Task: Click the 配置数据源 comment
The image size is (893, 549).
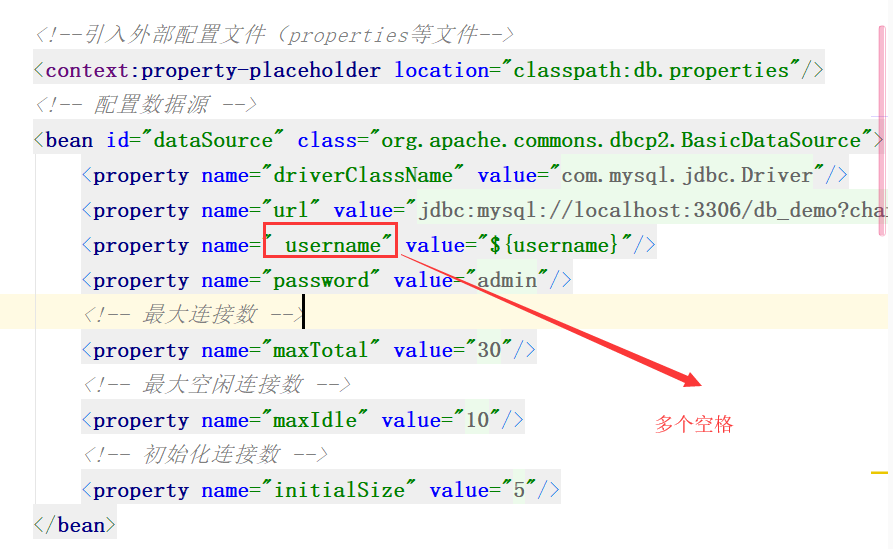Action: coord(146,105)
